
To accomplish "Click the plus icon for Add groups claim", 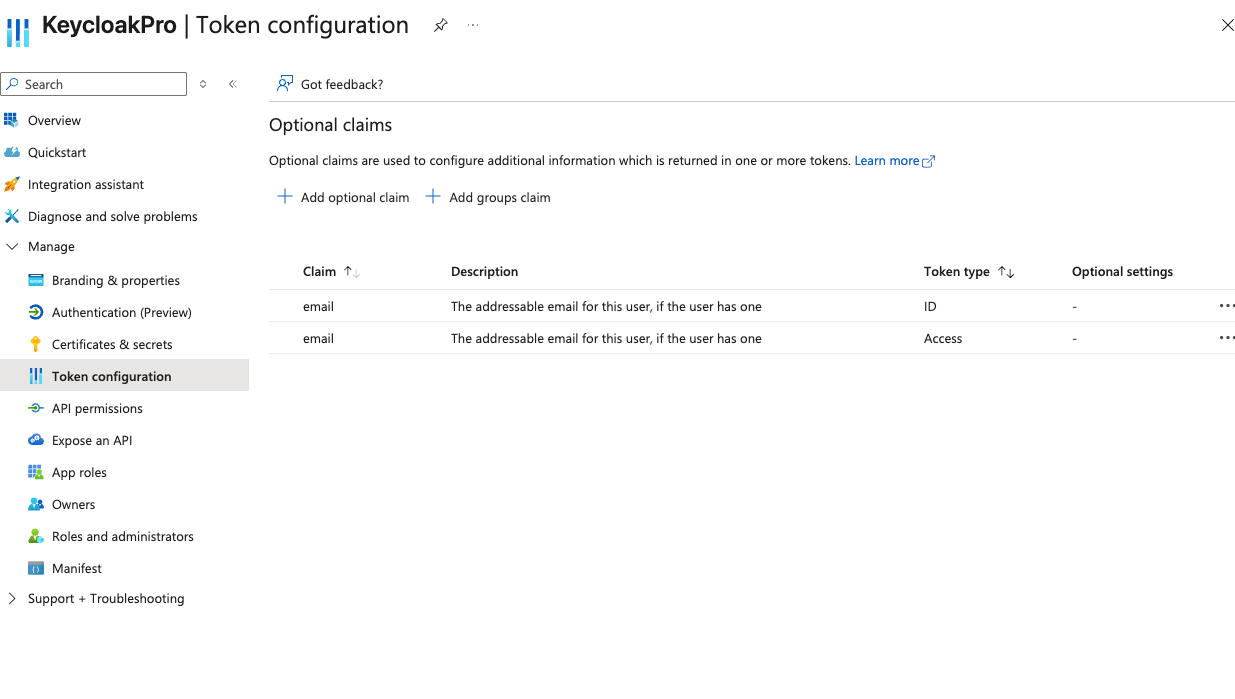I will (x=433, y=197).
